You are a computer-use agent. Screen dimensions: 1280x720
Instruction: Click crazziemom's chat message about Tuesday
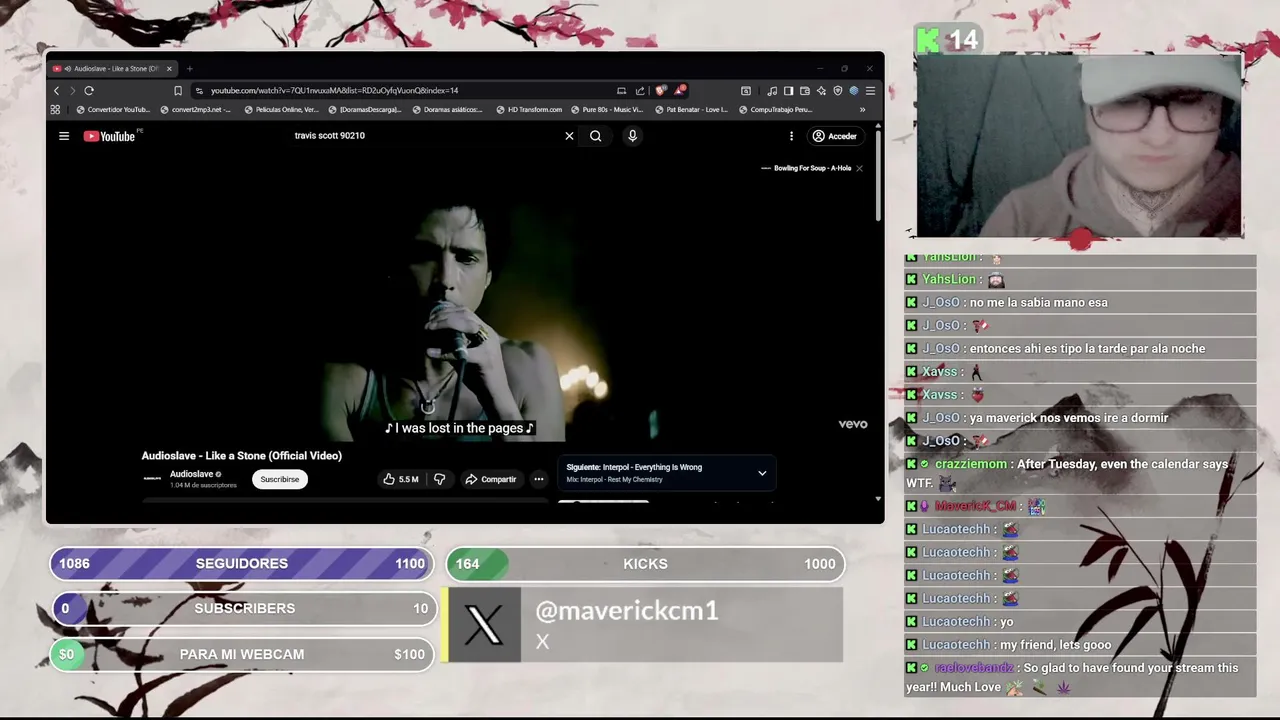[x=1080, y=474]
